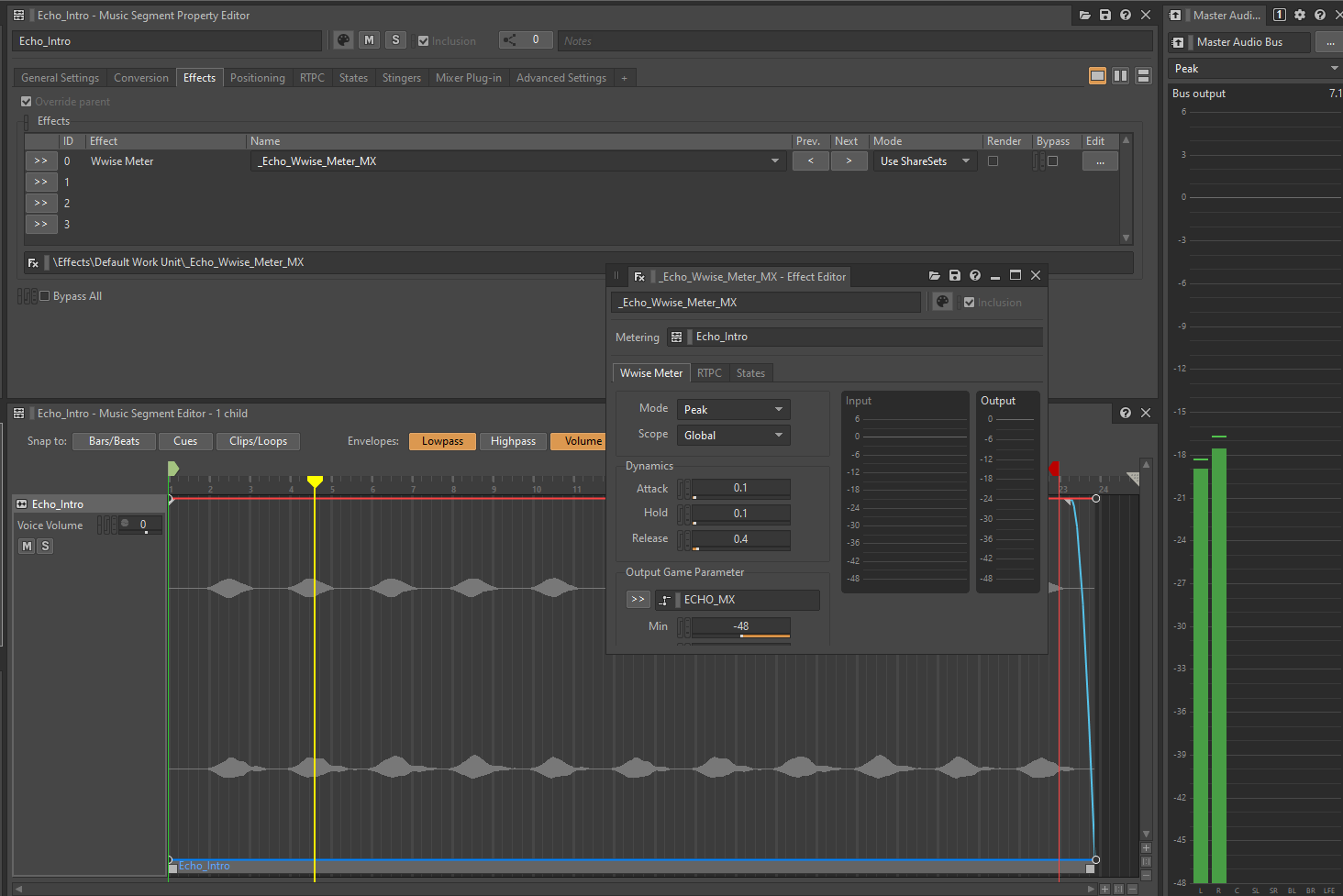Click the yellow playhead marker in the timeline
Viewport: 1343px width, 896px height.
[x=315, y=480]
